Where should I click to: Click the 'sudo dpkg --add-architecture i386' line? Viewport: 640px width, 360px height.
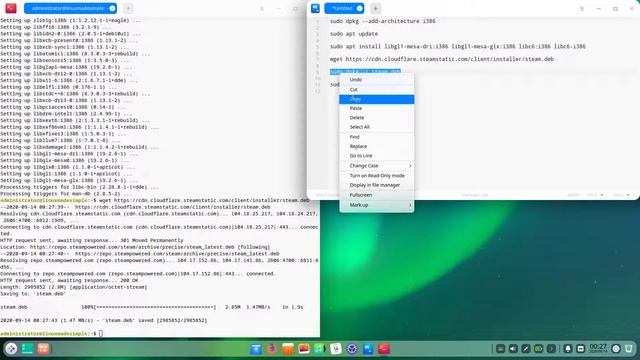click(382, 21)
